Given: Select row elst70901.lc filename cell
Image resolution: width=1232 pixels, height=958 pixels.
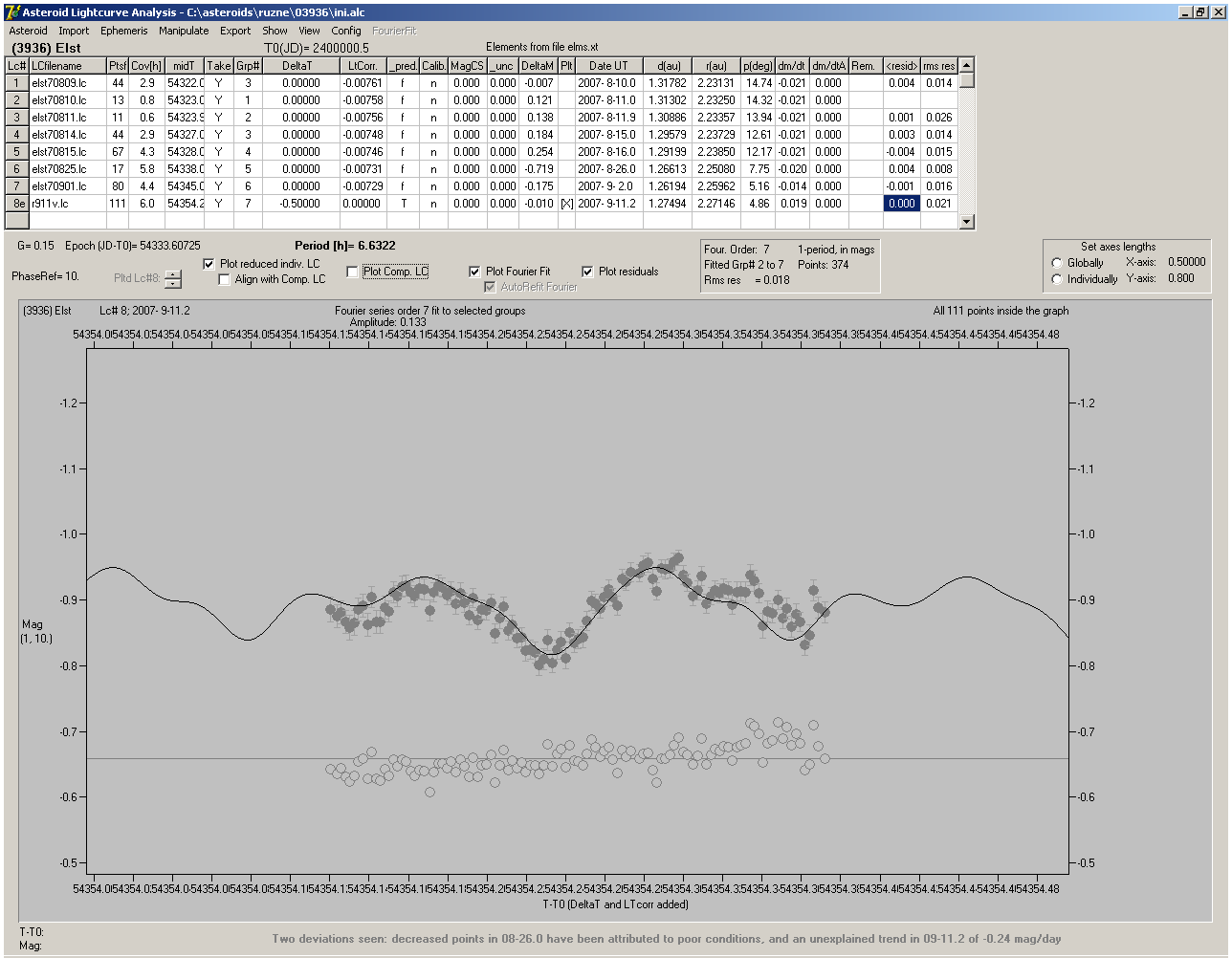Looking at the screenshot, I should tap(68, 186).
